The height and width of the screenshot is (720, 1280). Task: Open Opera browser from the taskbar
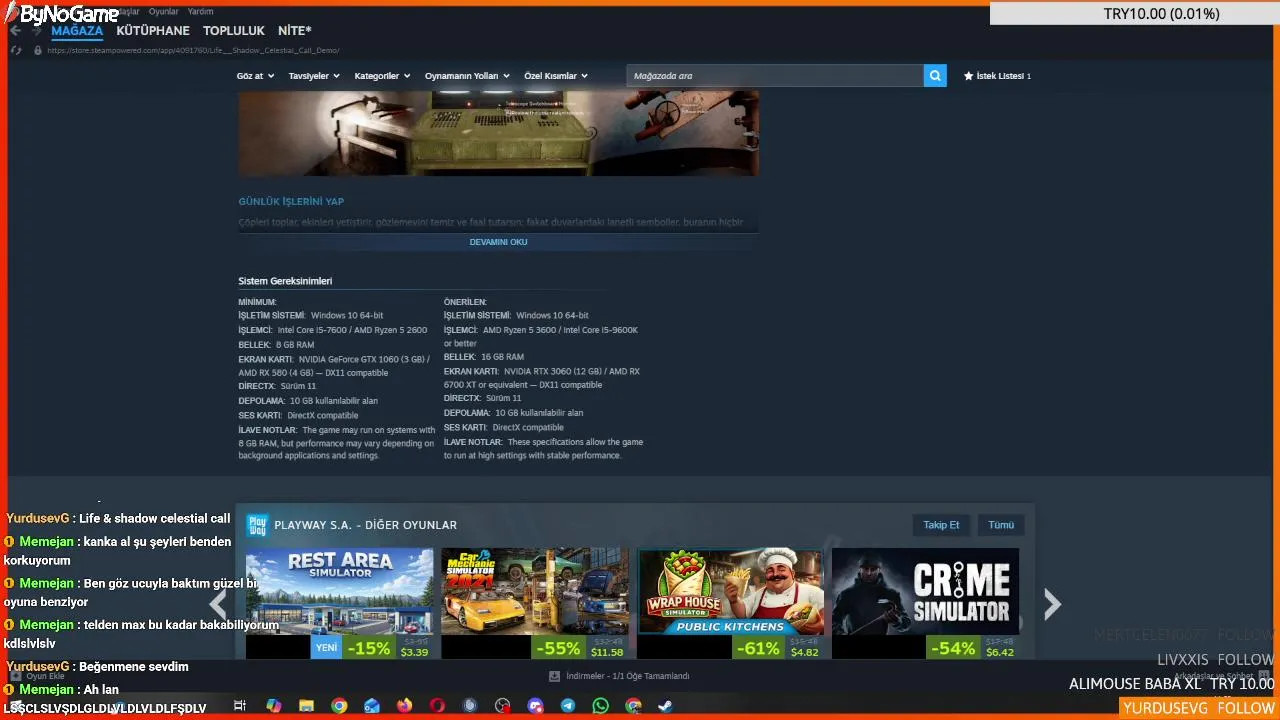pos(437,706)
